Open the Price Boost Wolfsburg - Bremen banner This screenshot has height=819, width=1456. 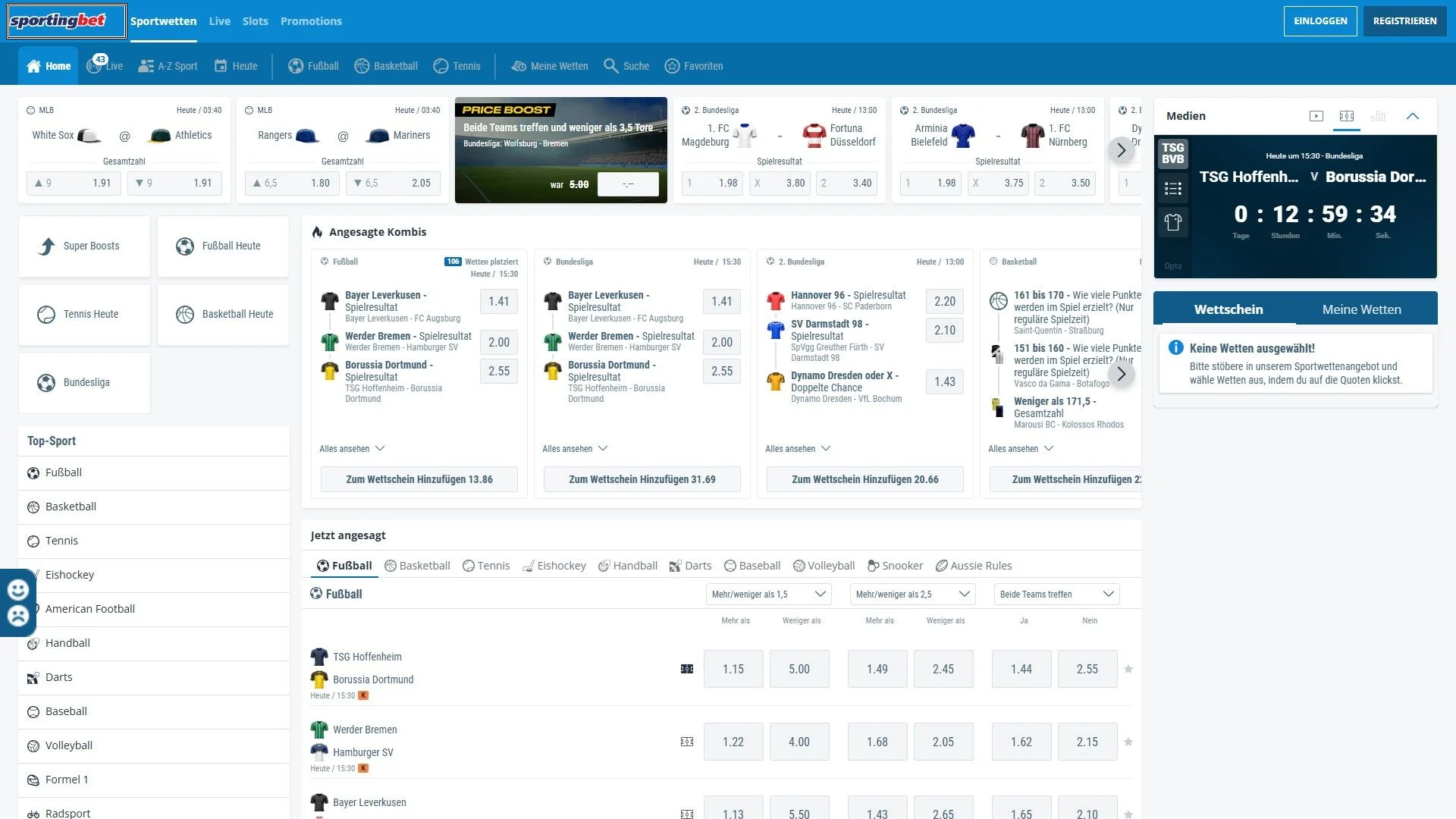click(561, 150)
